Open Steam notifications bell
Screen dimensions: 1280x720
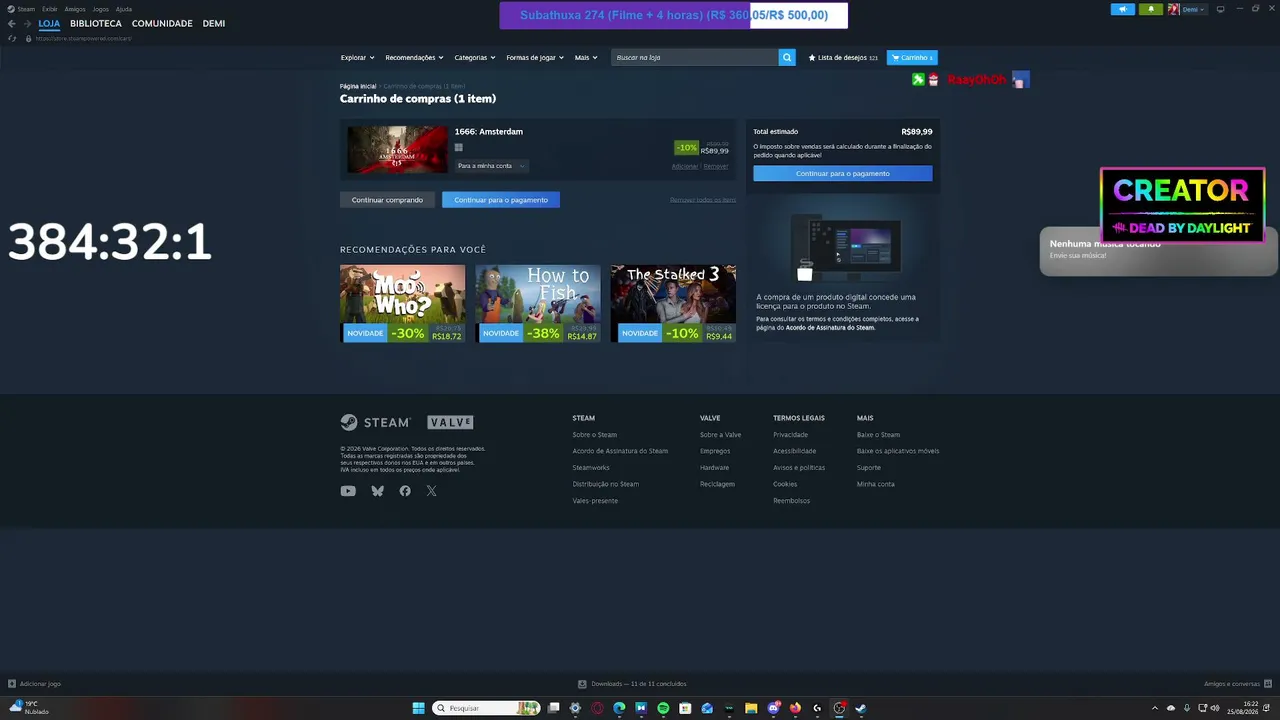point(1150,9)
